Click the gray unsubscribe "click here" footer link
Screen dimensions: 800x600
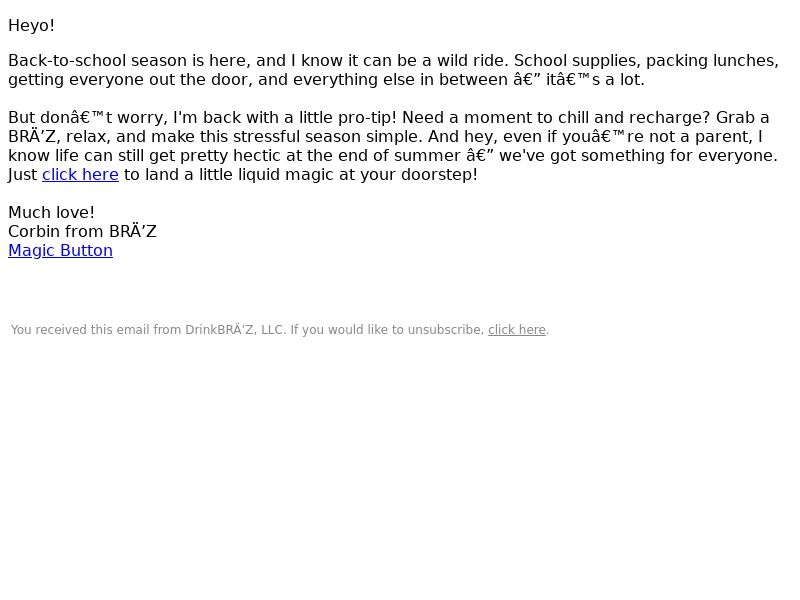tap(517, 330)
